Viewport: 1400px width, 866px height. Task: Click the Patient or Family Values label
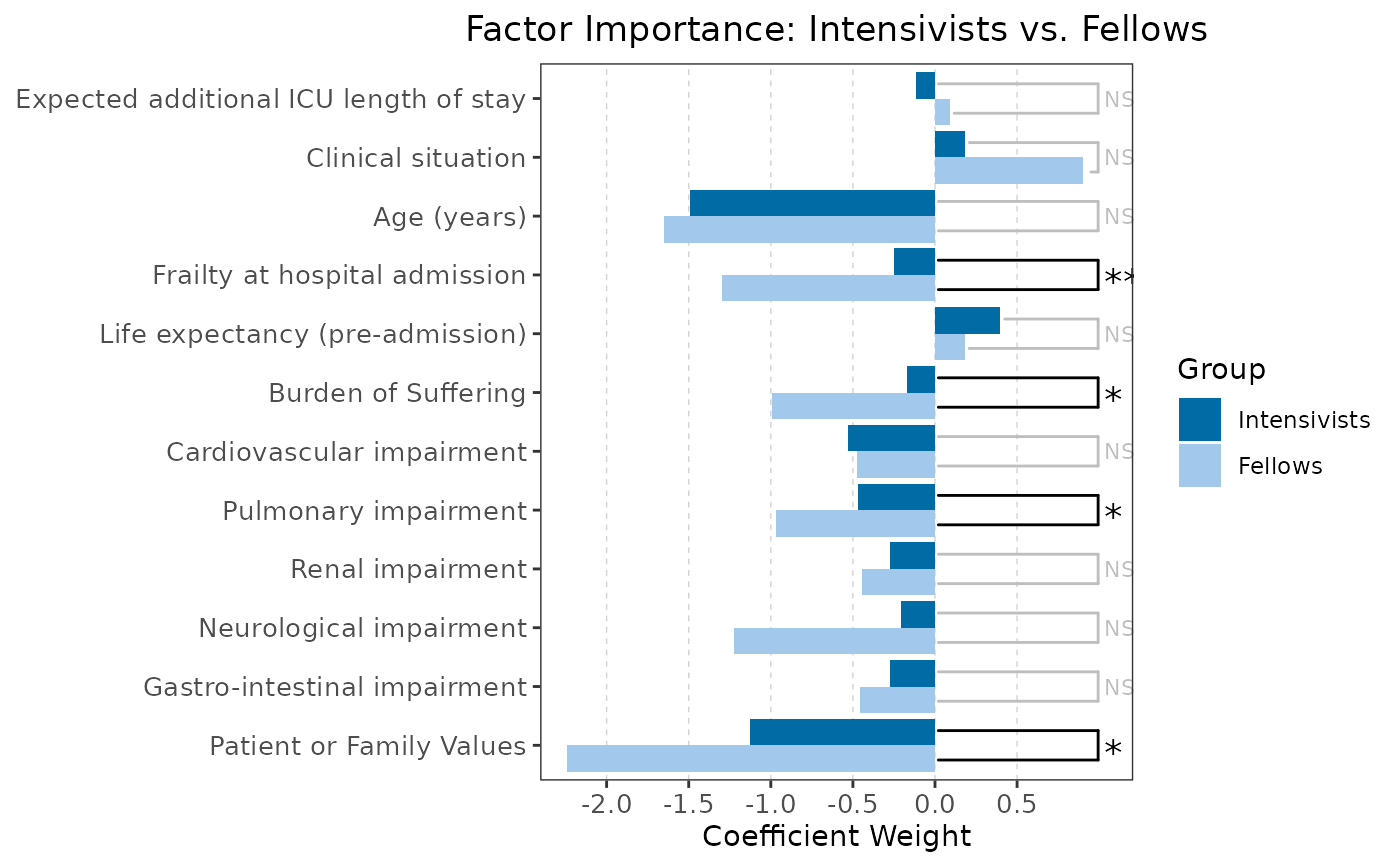368,746
